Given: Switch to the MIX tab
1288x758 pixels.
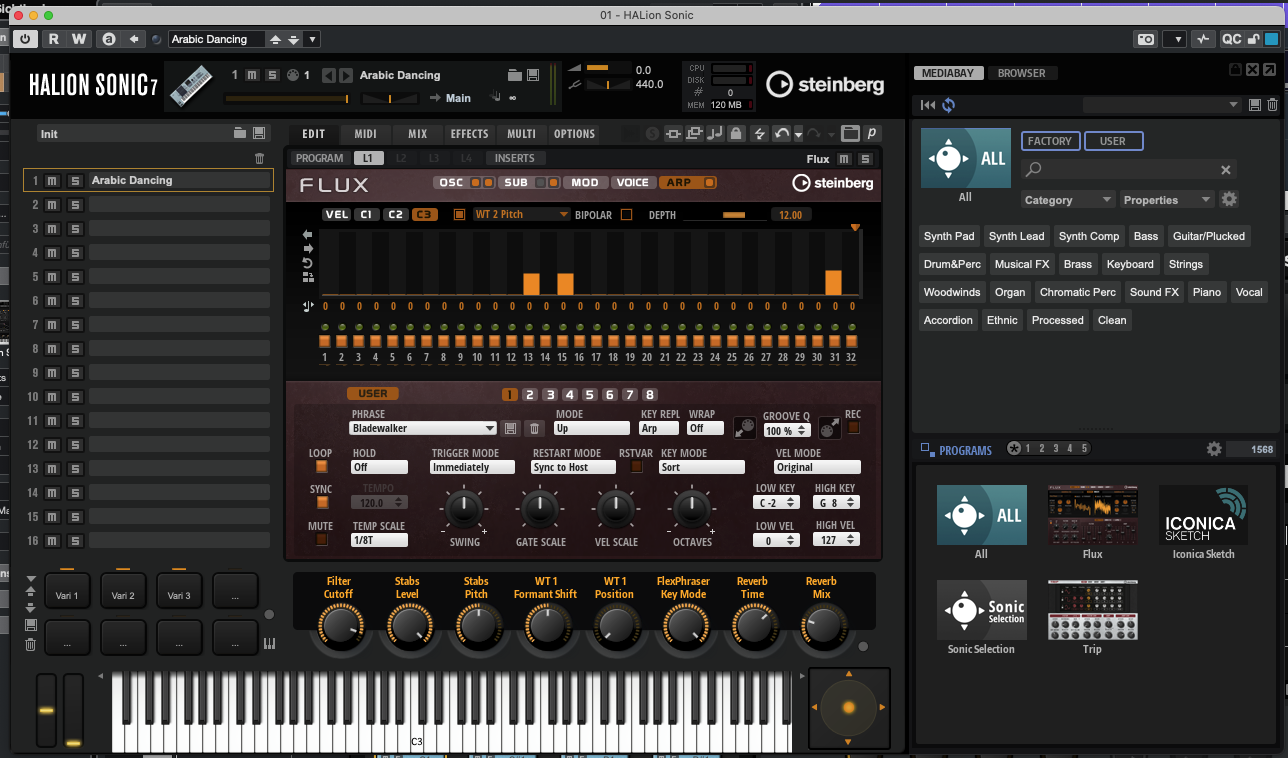Looking at the screenshot, I should (x=417, y=134).
